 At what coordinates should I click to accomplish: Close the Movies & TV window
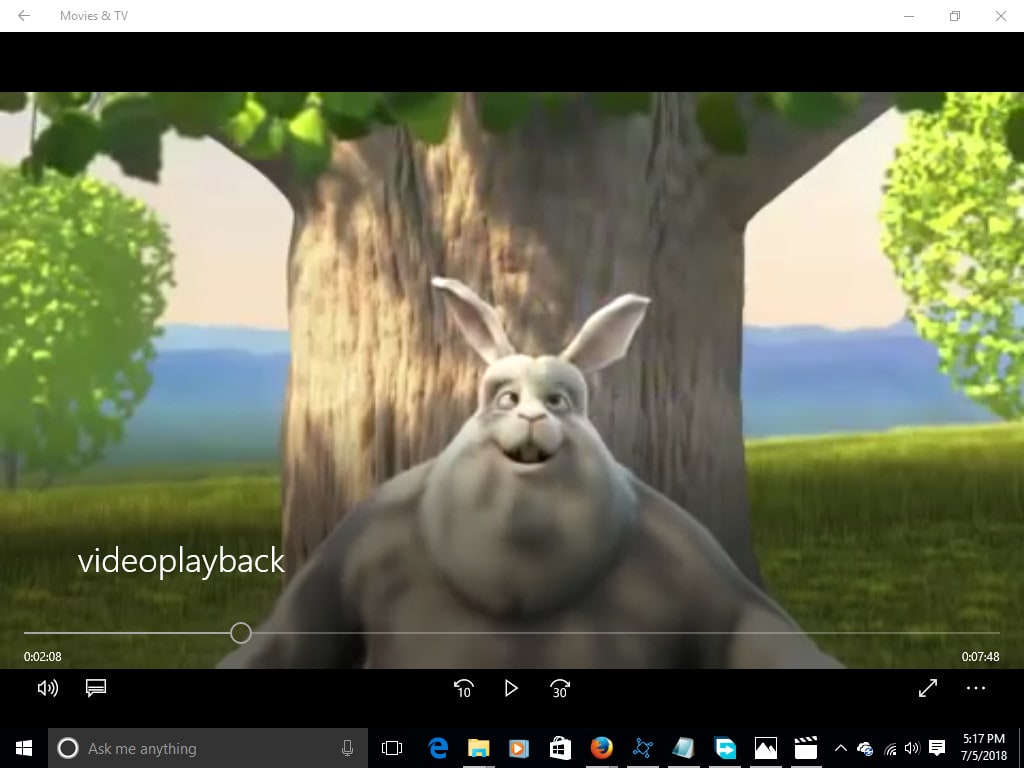1000,16
